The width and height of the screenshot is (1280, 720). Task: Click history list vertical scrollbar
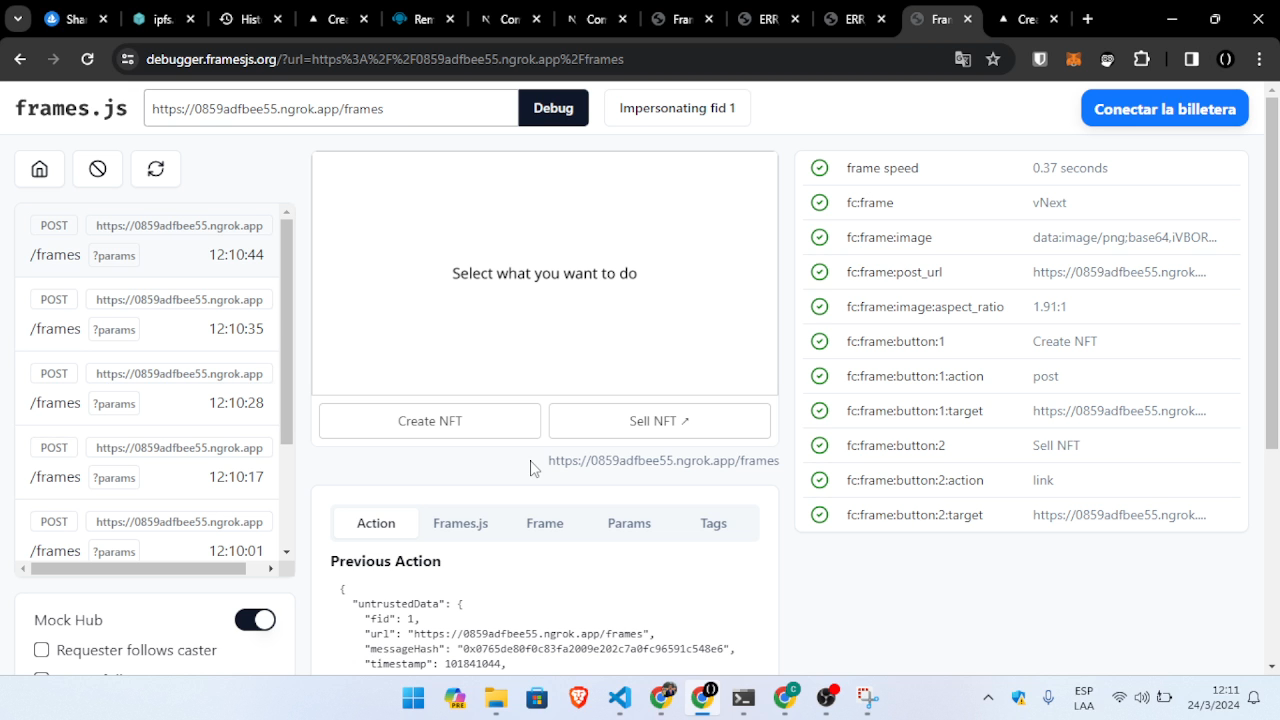pos(287,332)
